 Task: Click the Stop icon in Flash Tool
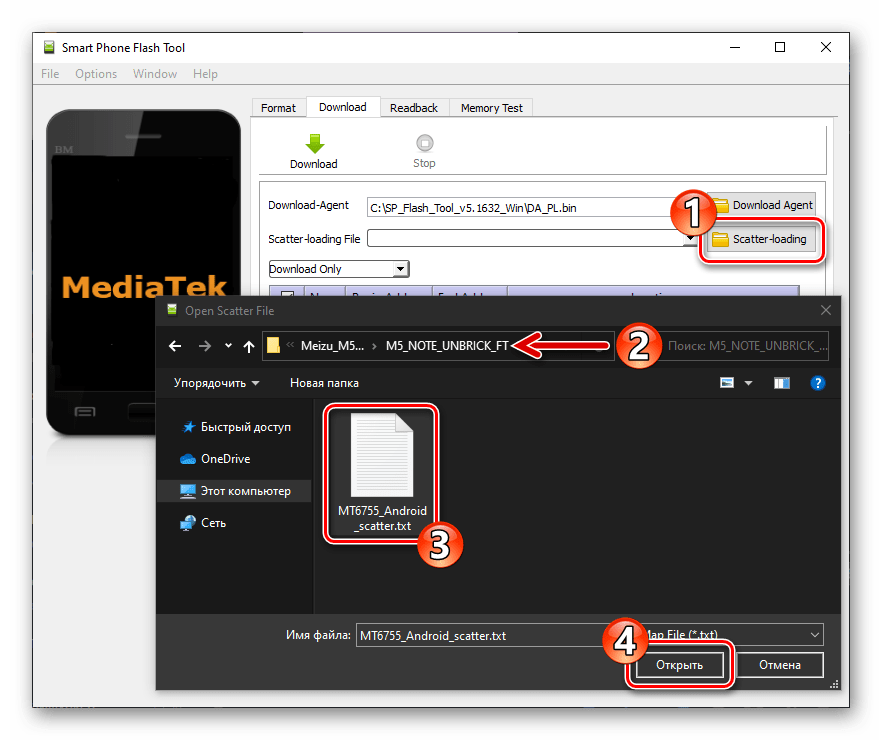tap(425, 143)
